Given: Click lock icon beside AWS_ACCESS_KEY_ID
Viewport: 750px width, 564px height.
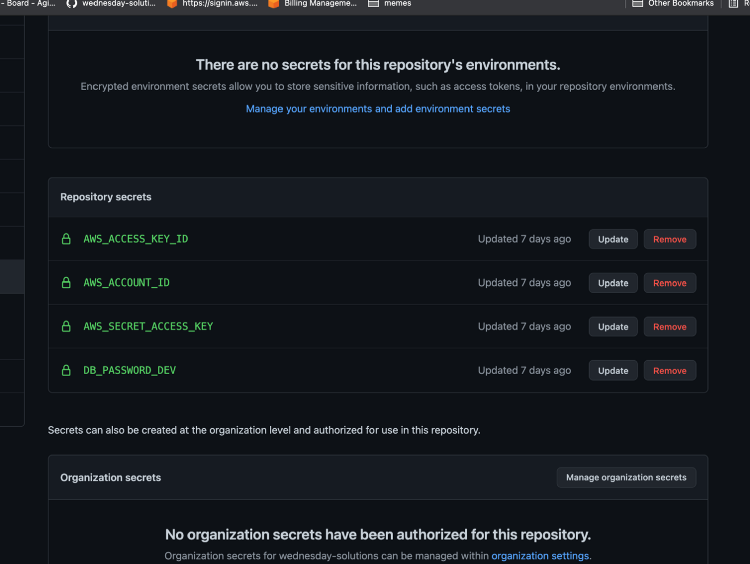Looking at the screenshot, I should [x=66, y=239].
